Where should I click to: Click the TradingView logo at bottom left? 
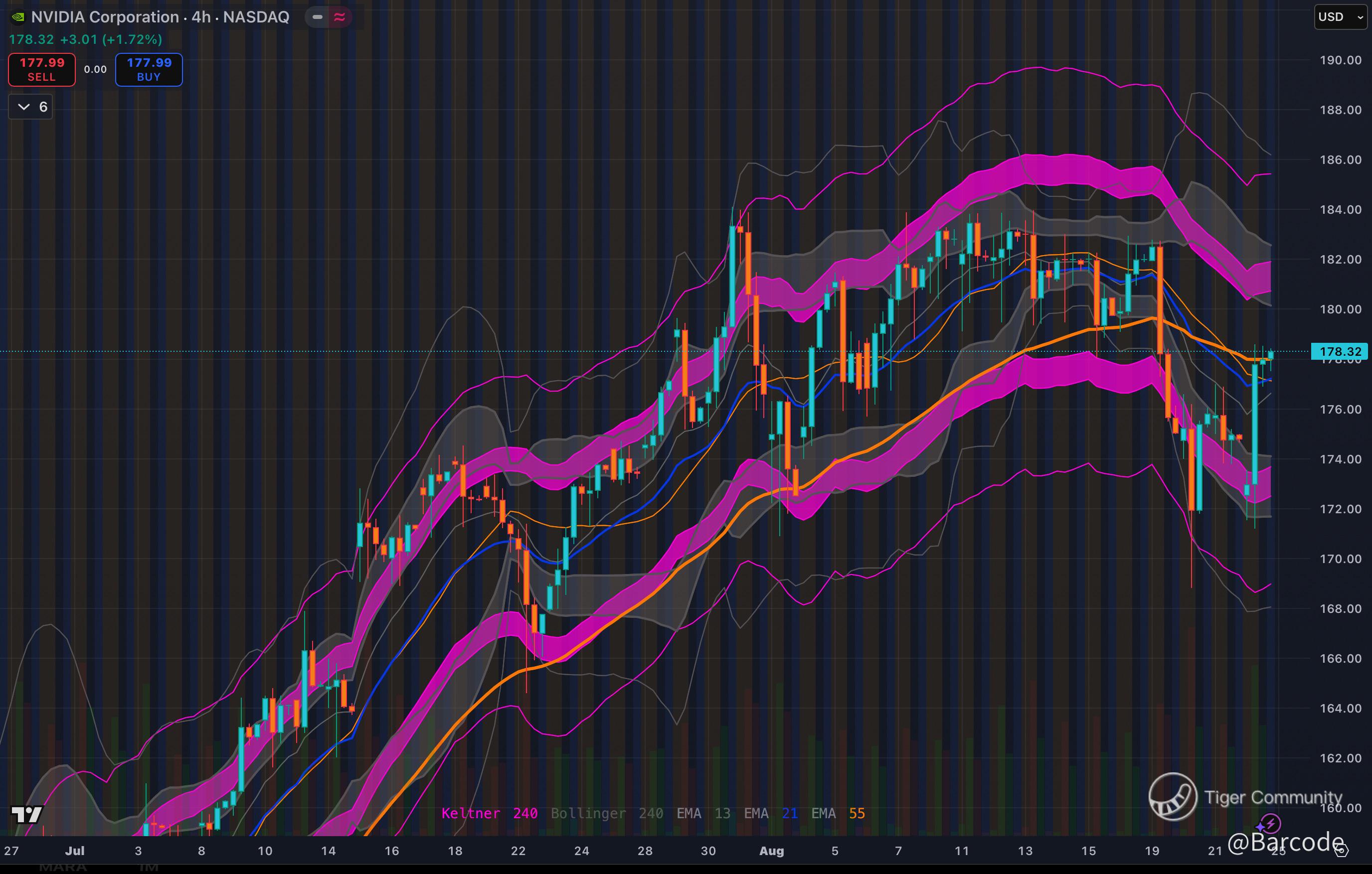(27, 814)
